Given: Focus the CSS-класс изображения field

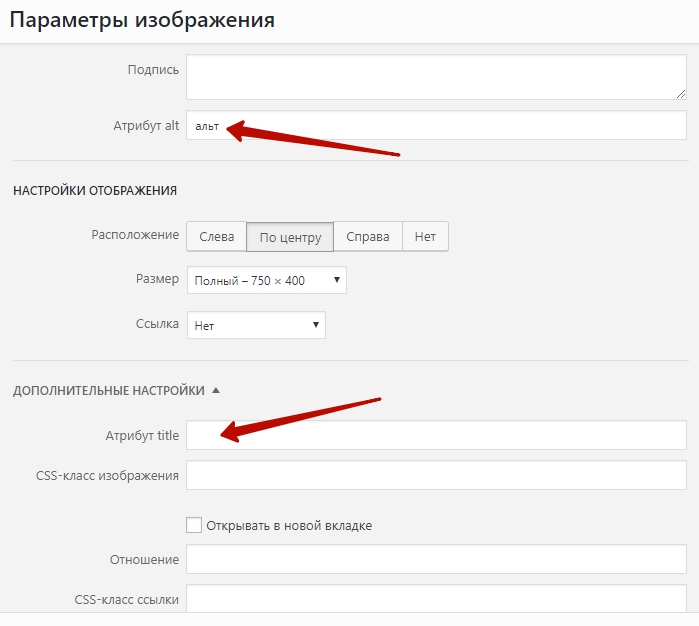Looking at the screenshot, I should point(436,475).
